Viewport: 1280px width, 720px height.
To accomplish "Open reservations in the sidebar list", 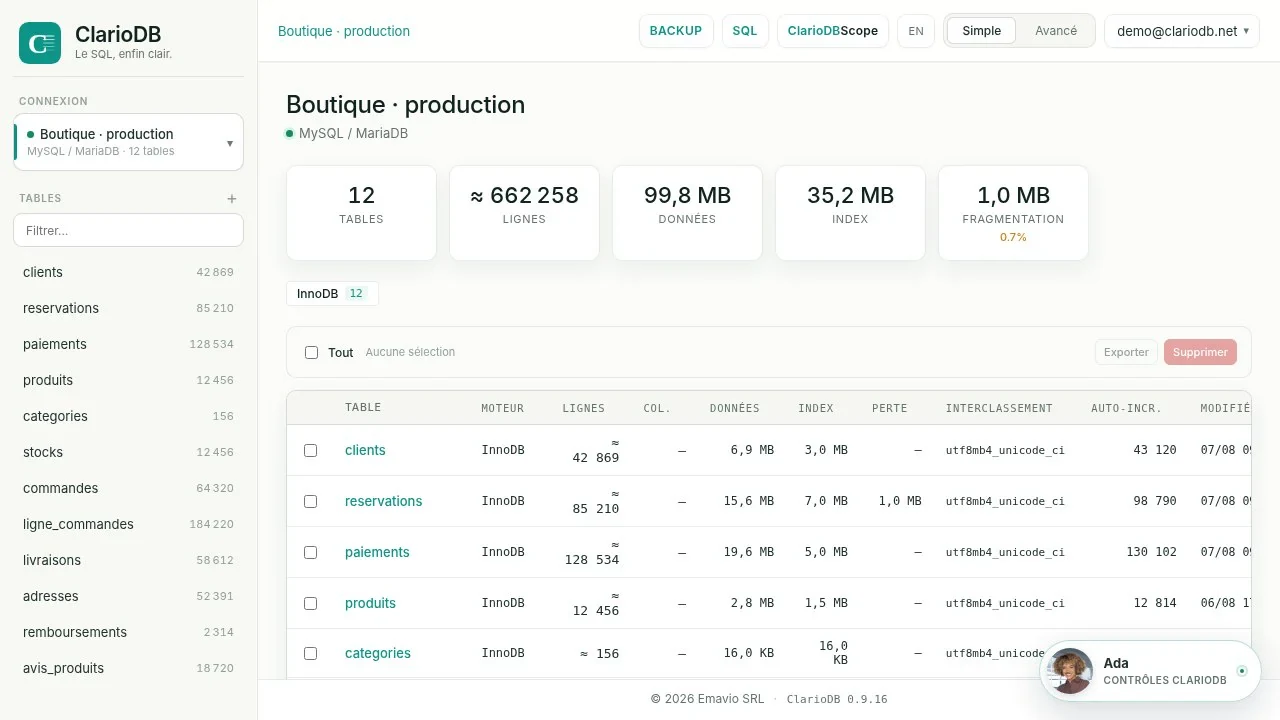I will click(128, 308).
